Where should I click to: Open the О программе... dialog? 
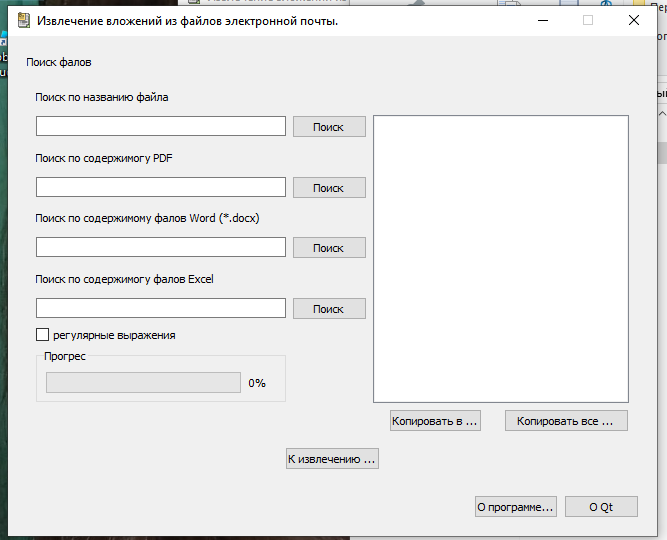click(x=515, y=507)
